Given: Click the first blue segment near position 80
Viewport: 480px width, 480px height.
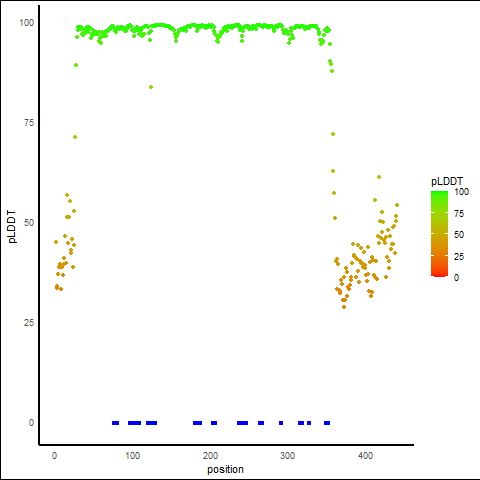Looking at the screenshot, I should [x=115, y=423].
